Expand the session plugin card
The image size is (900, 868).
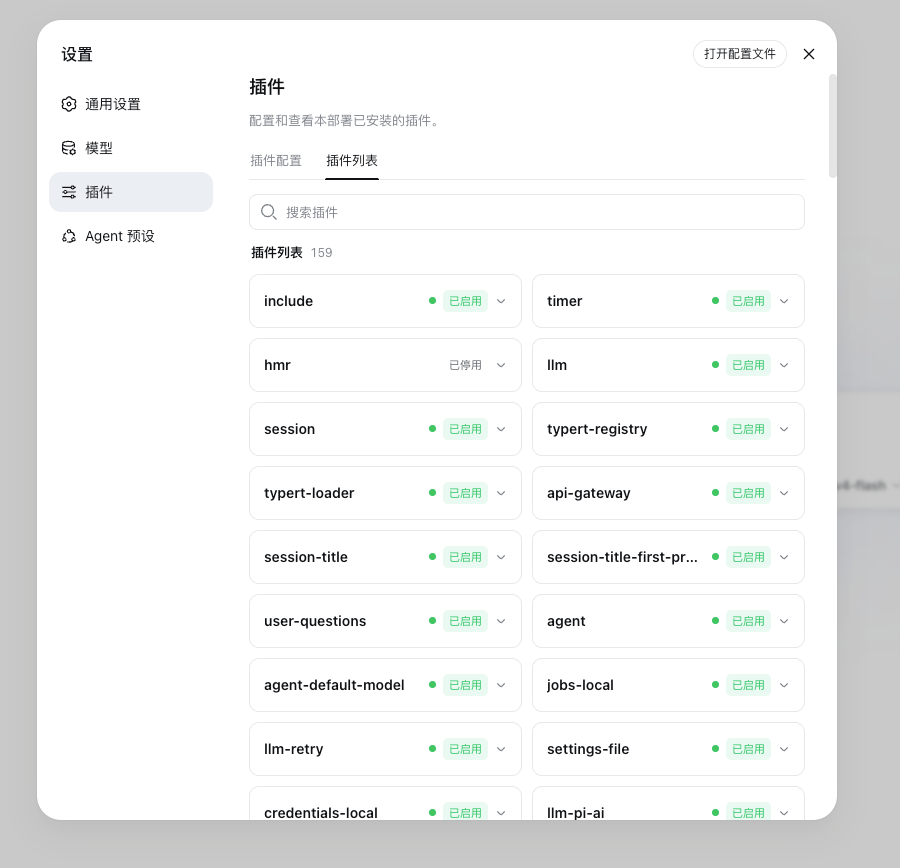point(501,429)
